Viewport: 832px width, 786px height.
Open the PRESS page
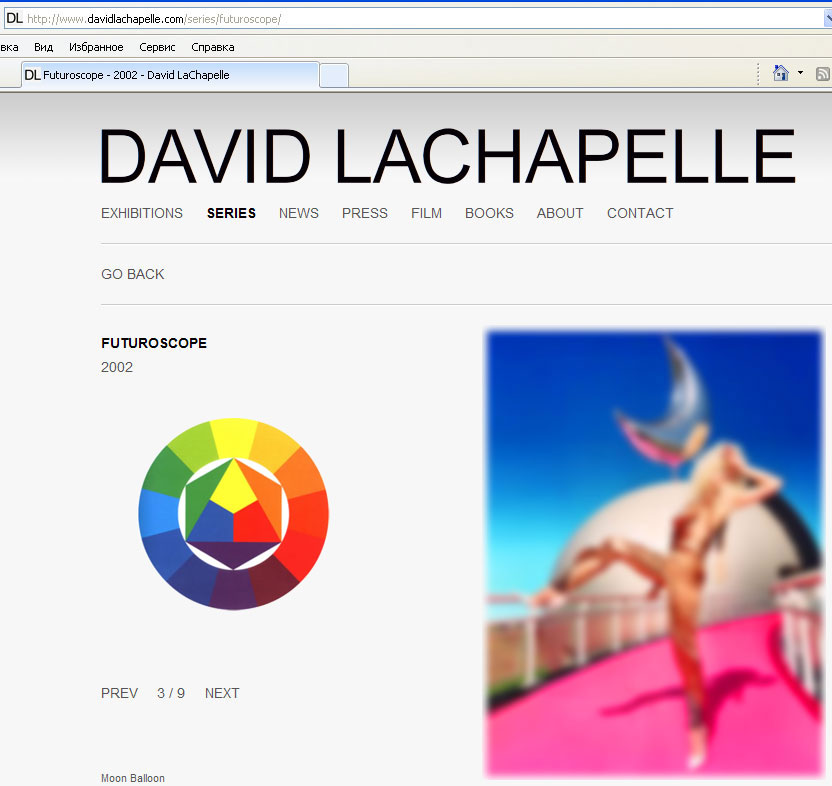tap(365, 213)
